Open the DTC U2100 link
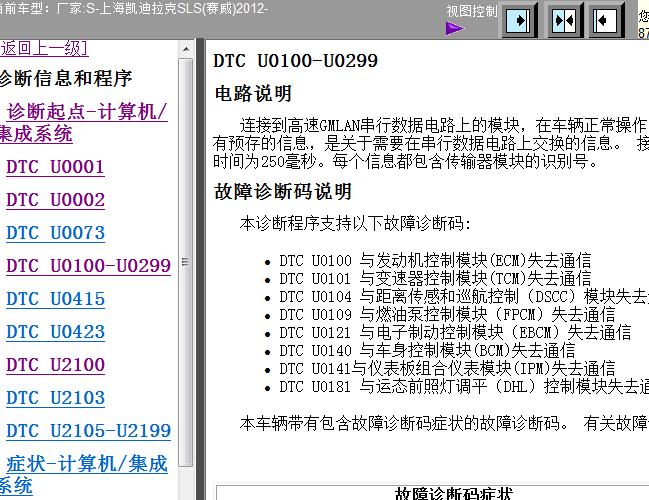Screen dimensions: 649x500 (55, 365)
